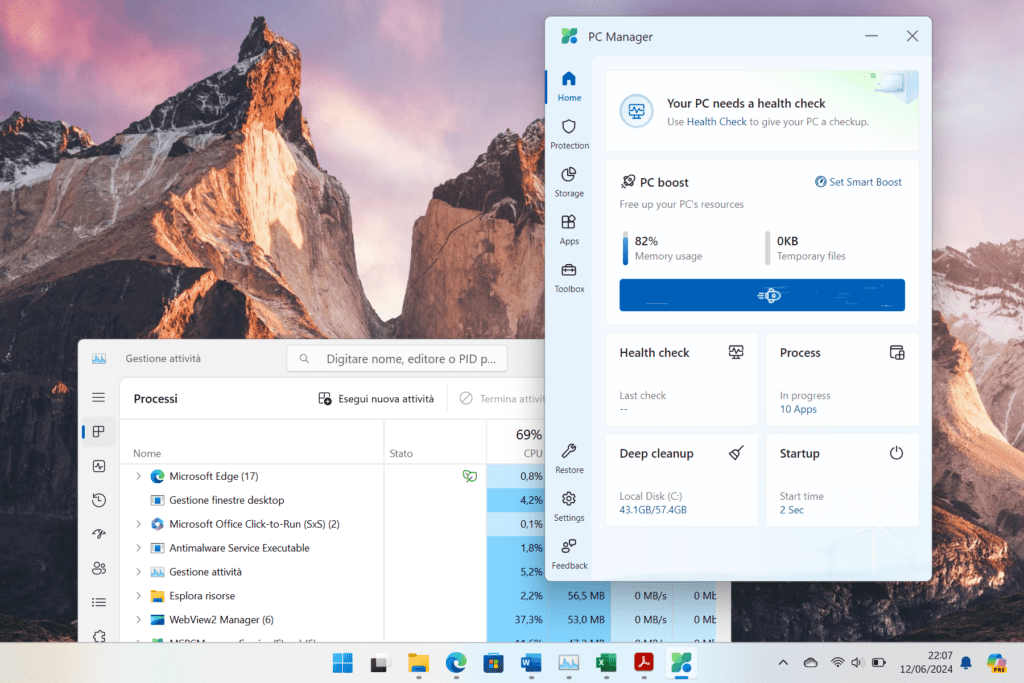The height and width of the screenshot is (683, 1024).
Task: Open Feedback in PC Manager sidebar
Action: [569, 554]
